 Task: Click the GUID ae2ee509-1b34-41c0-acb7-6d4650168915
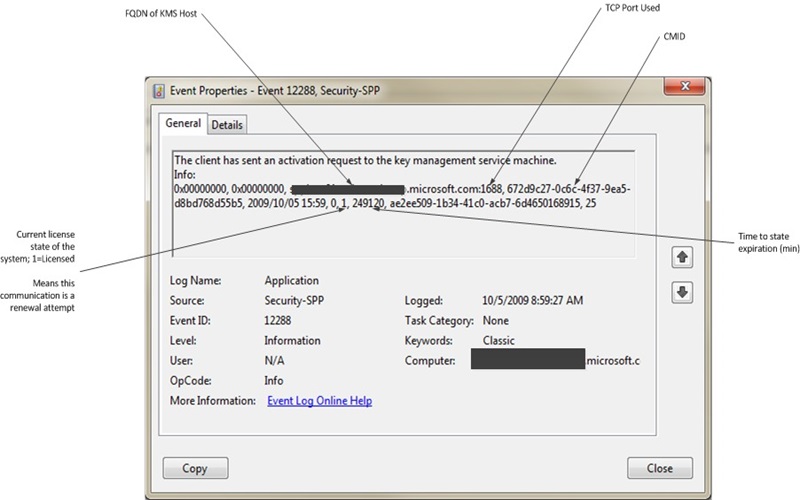(485, 204)
